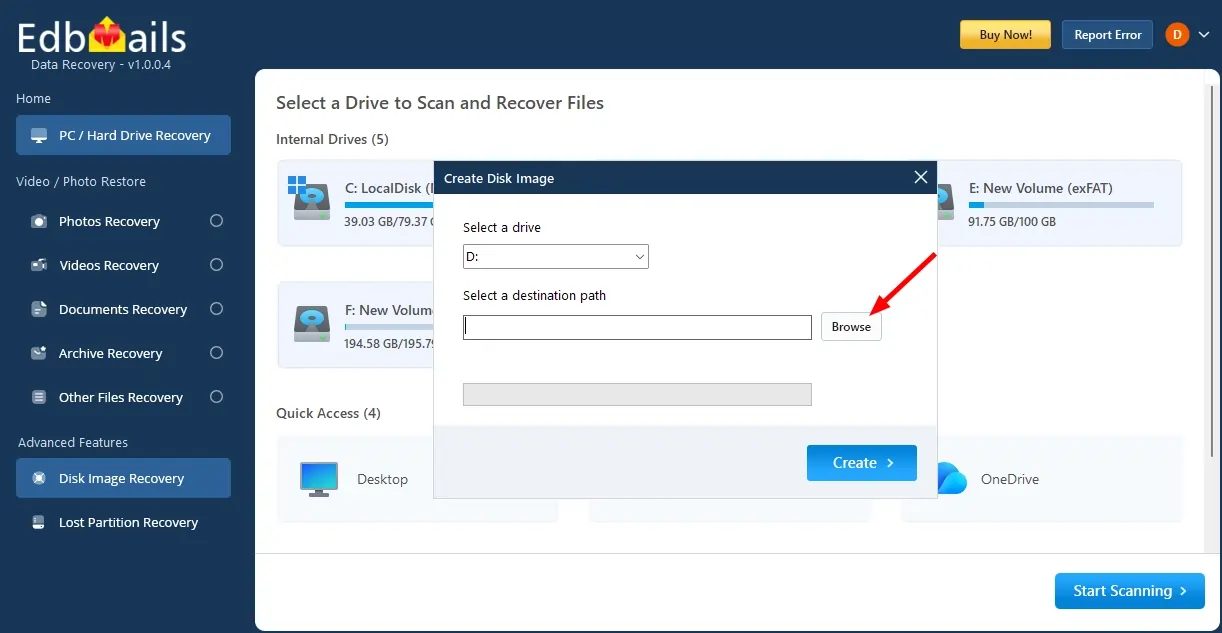Toggle the Photos Recovery radio circle
Screen dimensions: 1222x633
(x=216, y=221)
